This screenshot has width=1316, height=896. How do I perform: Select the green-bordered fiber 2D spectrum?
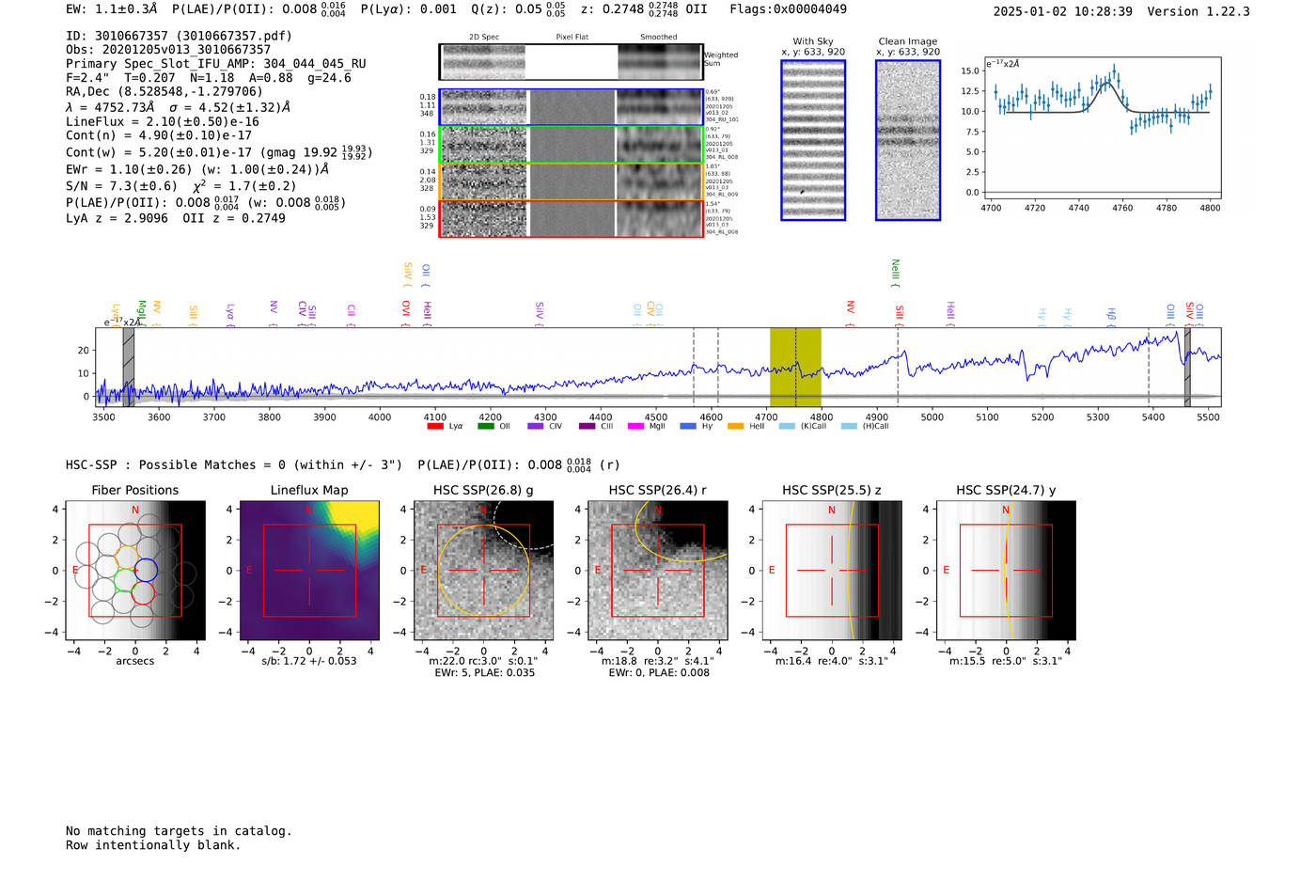(484, 145)
